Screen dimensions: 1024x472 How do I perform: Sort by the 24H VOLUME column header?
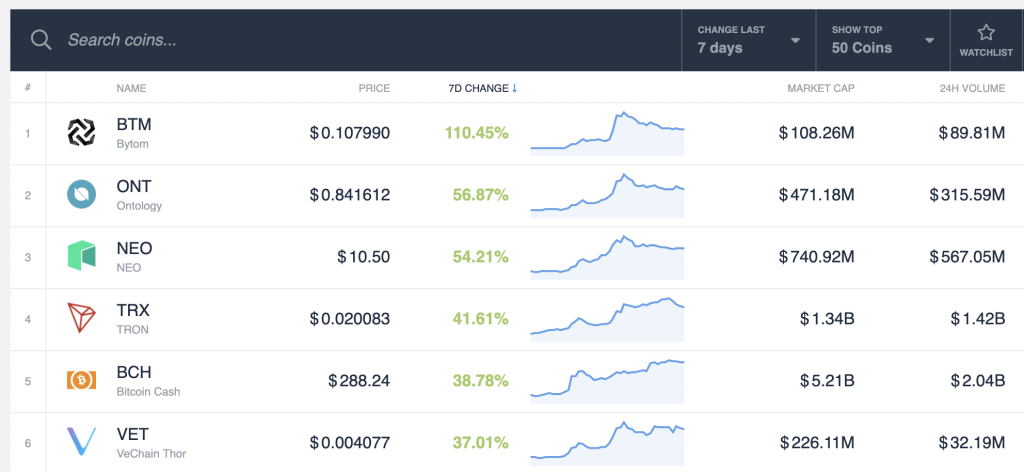pos(972,88)
